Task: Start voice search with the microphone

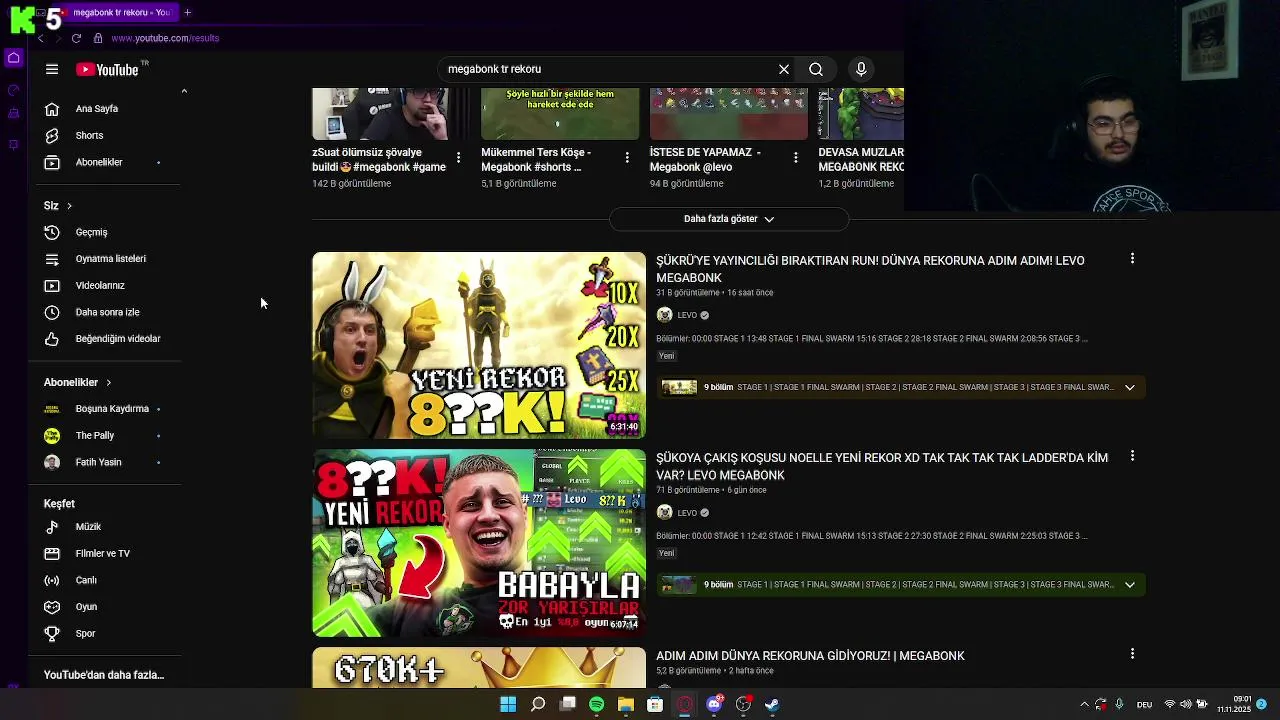Action: (x=861, y=69)
